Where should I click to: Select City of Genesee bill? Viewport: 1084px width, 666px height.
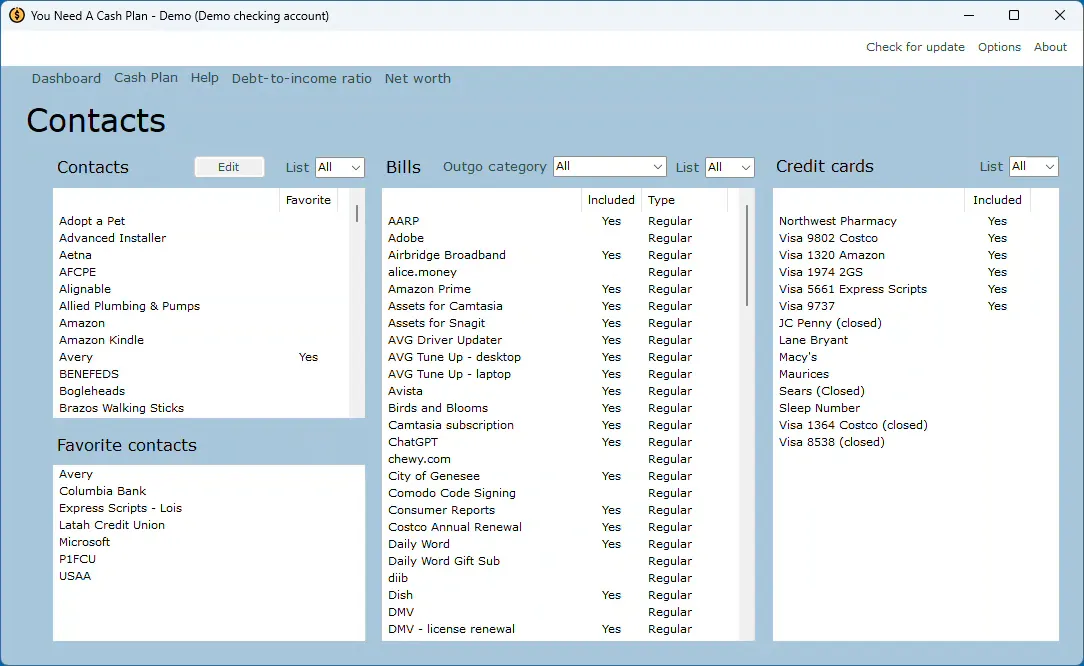click(x=433, y=476)
